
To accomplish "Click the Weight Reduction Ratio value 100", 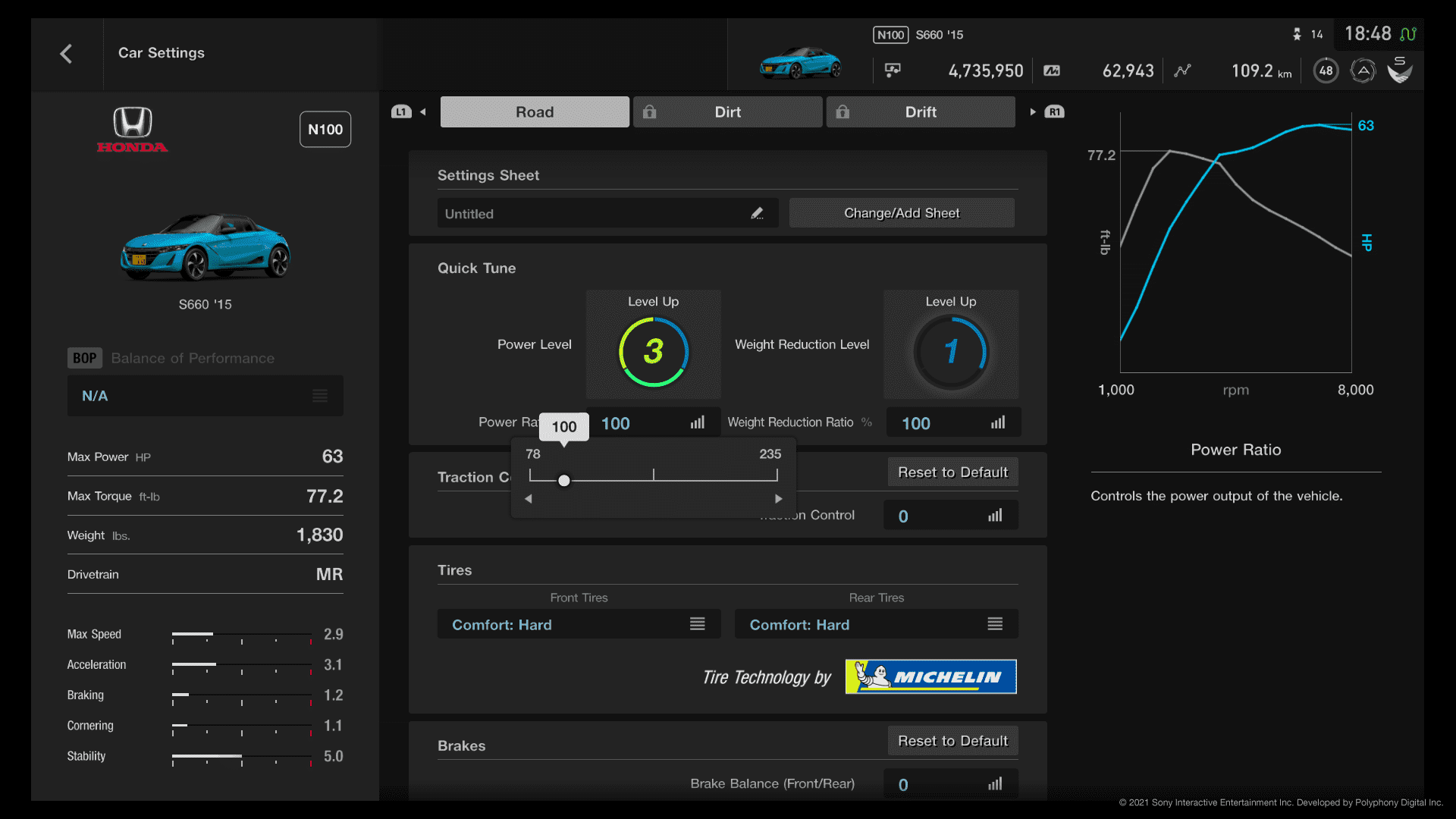I will click(916, 423).
